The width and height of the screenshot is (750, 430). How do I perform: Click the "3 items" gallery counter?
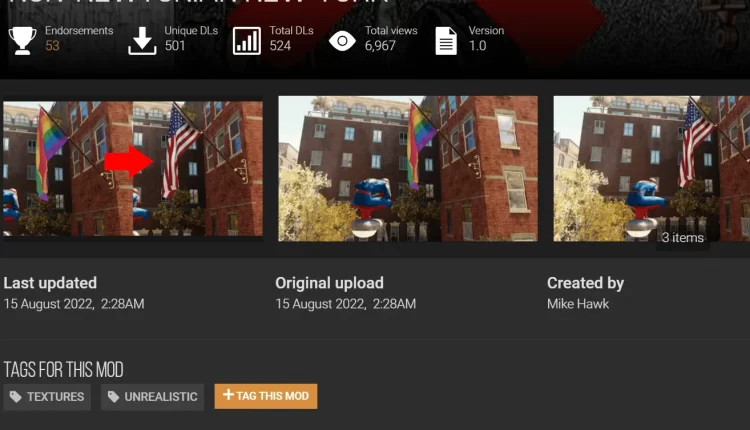point(682,238)
